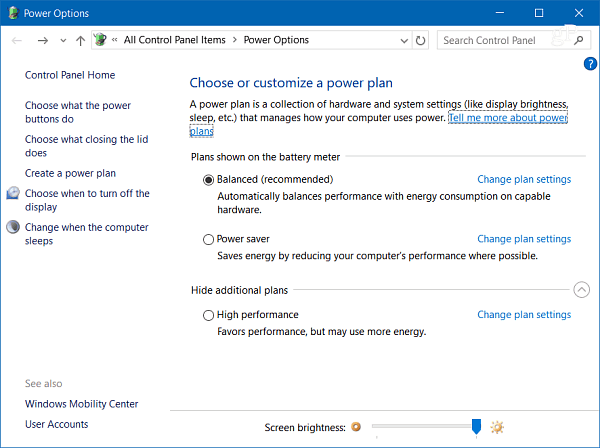Click the 'See also' label
Screen dimensions: 600x448
coord(44,384)
